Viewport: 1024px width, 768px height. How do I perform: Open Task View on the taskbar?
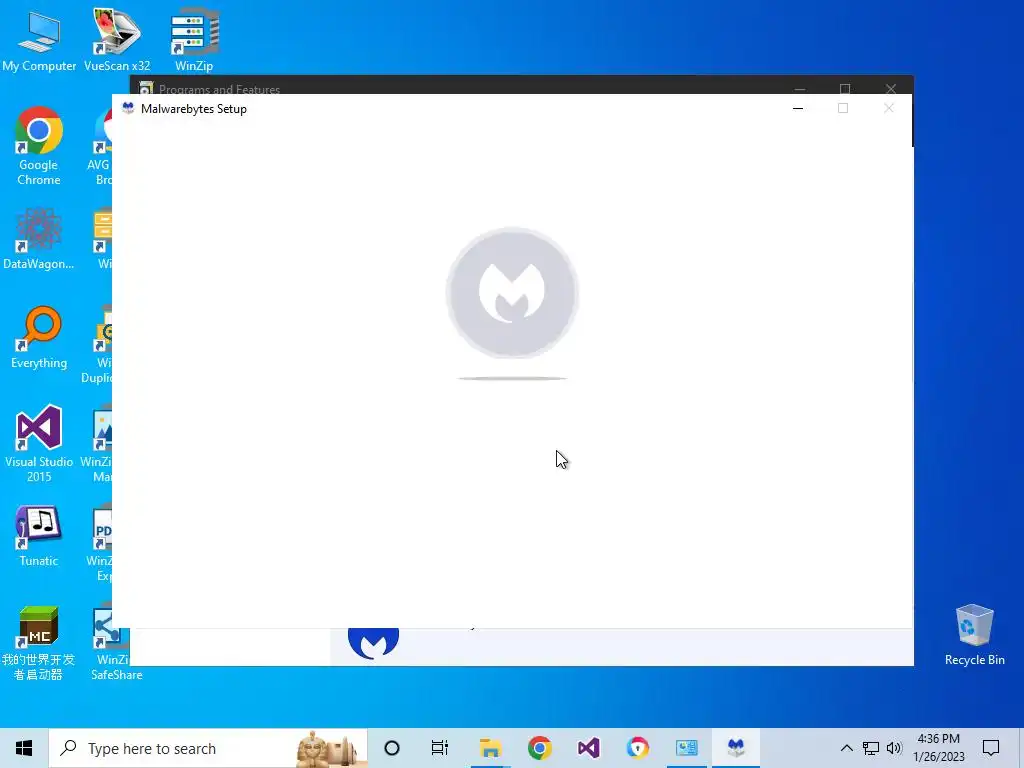pyautogui.click(x=440, y=748)
